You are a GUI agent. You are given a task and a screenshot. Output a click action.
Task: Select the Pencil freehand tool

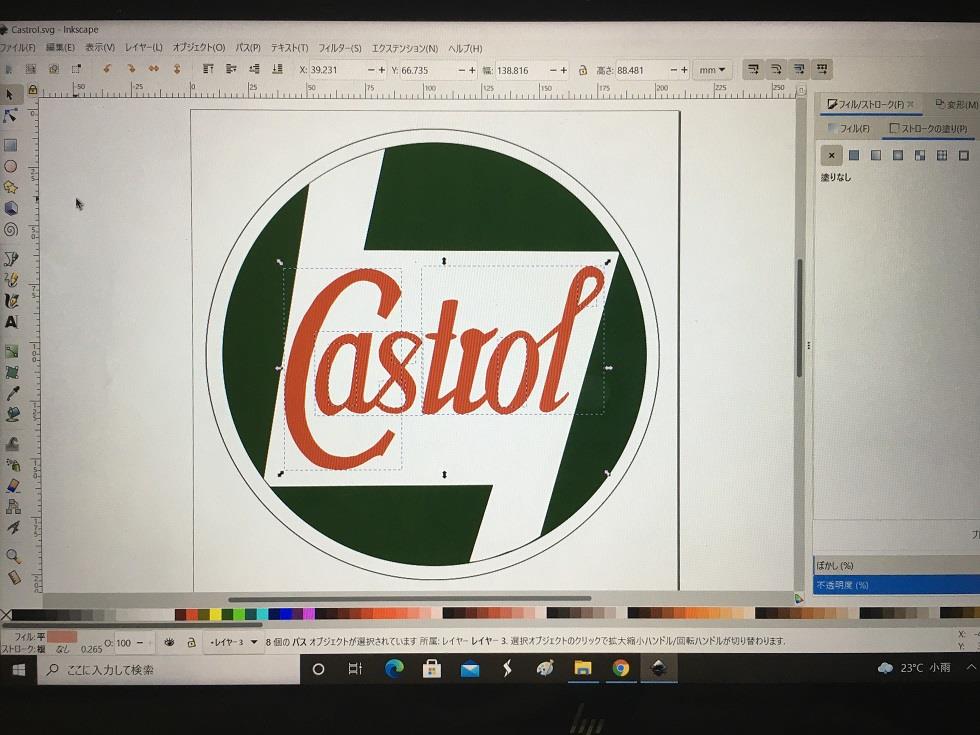click(11, 279)
